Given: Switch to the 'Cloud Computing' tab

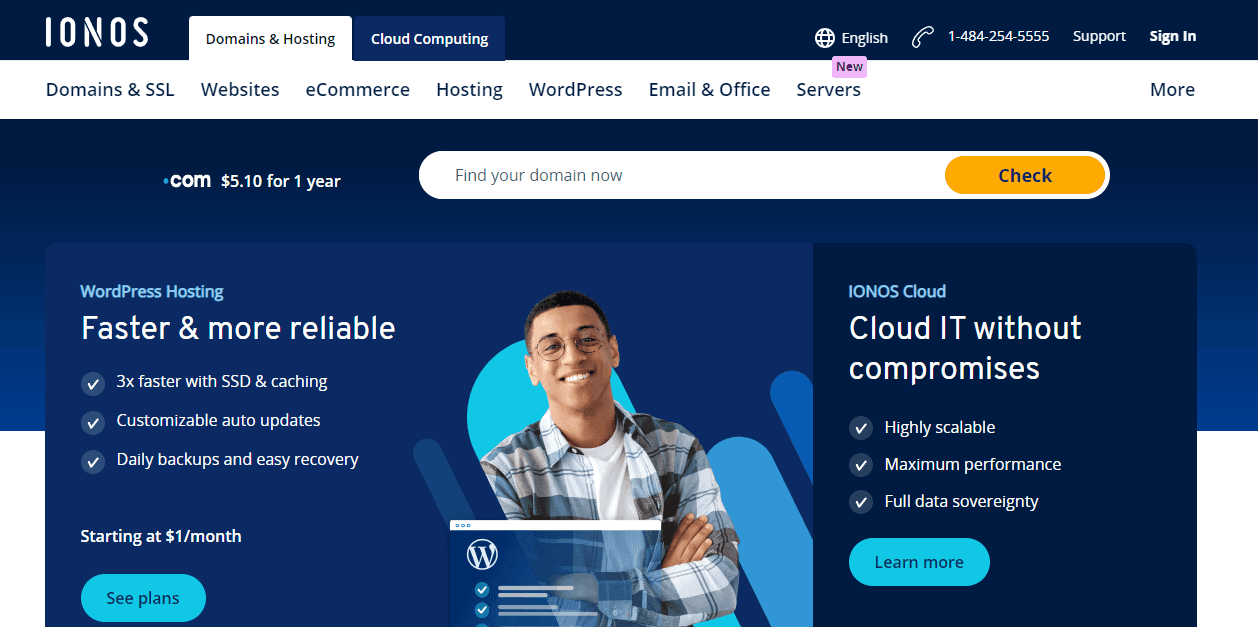Looking at the screenshot, I should click(x=428, y=38).
